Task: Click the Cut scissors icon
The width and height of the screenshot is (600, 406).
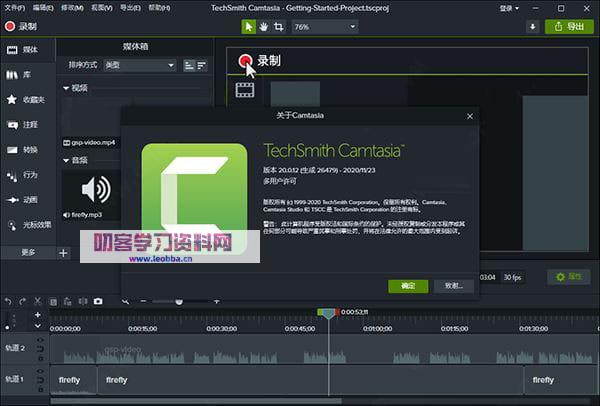Action: tap(38, 302)
